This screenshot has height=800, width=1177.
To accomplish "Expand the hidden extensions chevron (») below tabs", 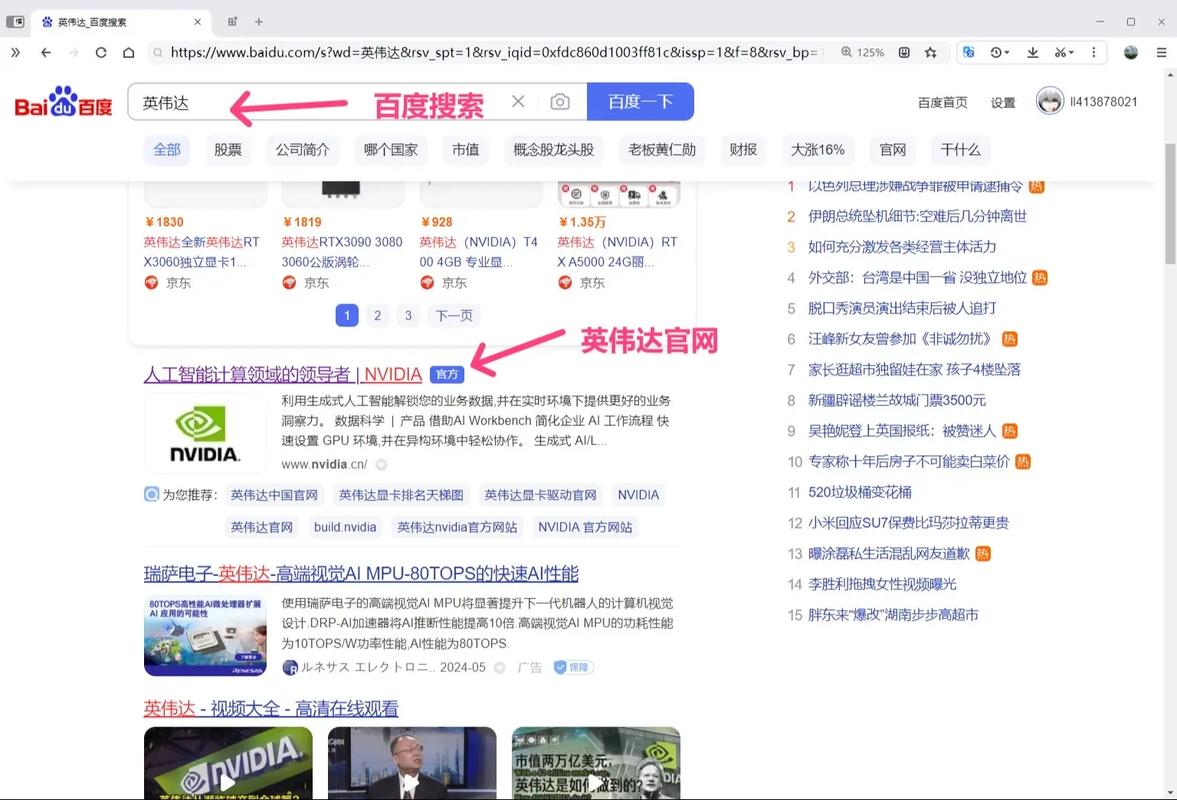I will pos(15,52).
